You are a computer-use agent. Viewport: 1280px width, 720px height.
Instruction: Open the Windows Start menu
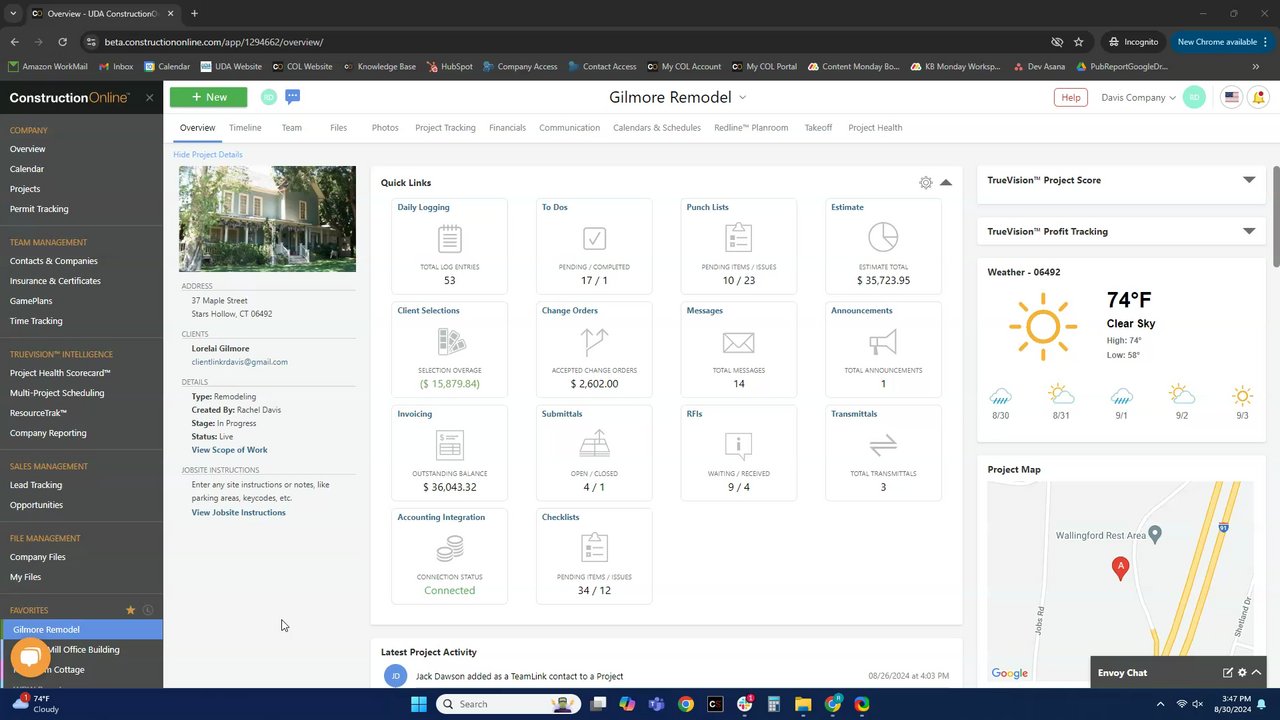coord(419,704)
